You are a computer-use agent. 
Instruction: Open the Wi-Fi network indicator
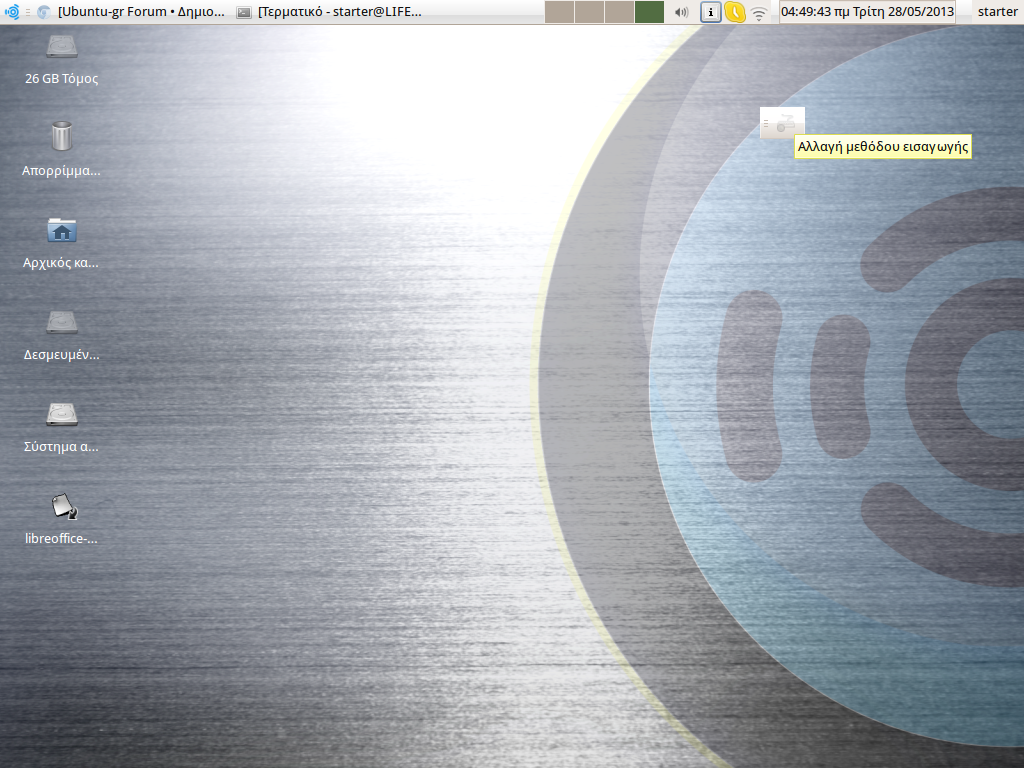pos(760,12)
